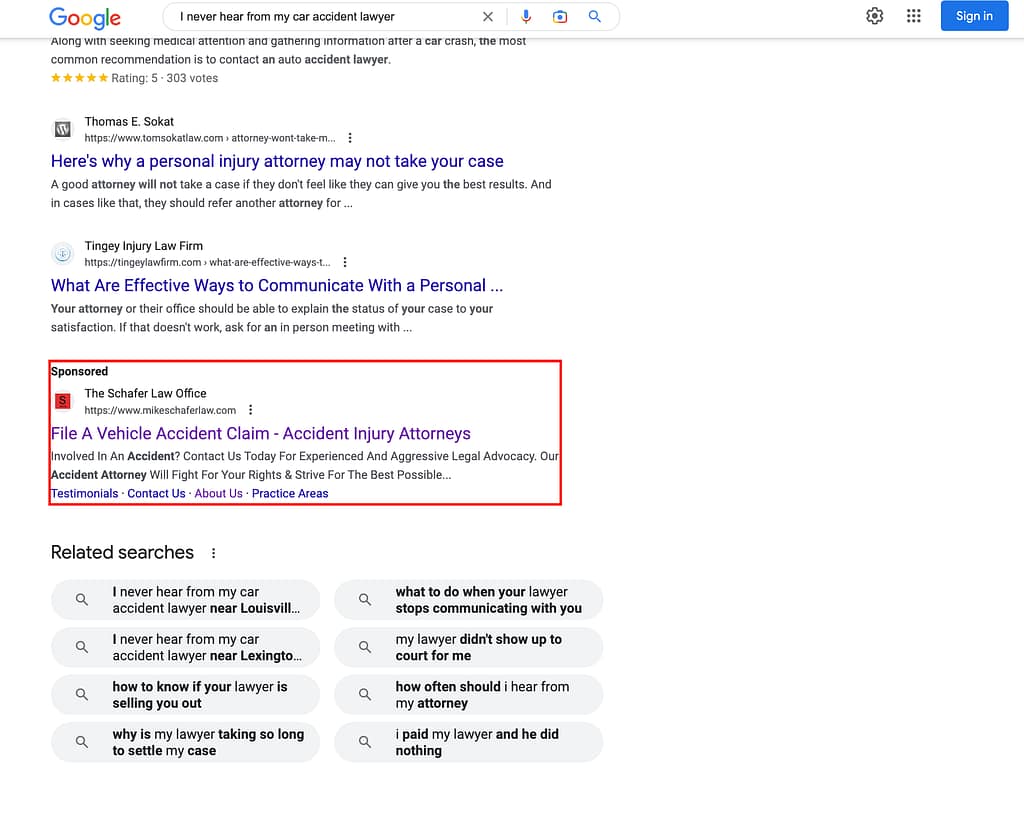Search "how often should i hear from my attorney"
This screenshot has width=1024, height=830.
coord(468,695)
